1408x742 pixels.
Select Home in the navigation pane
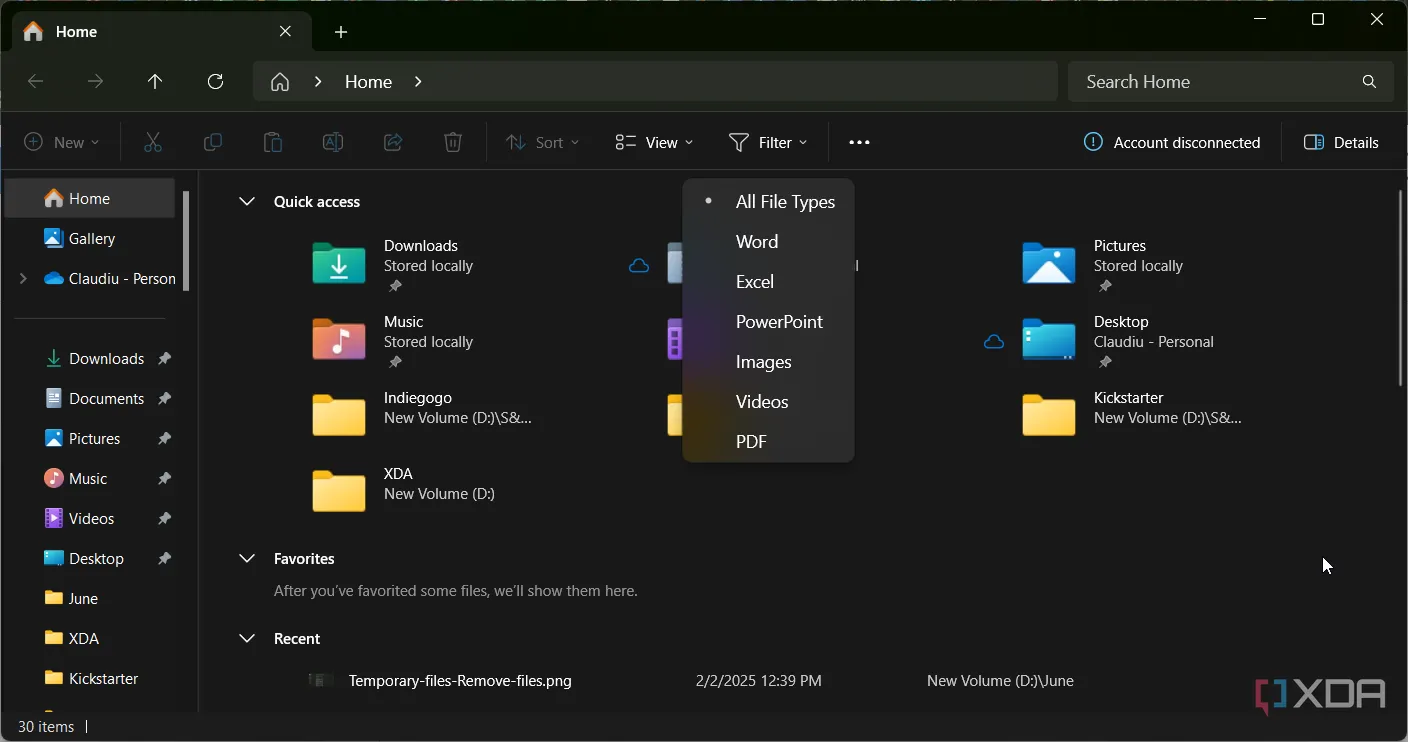click(x=90, y=198)
